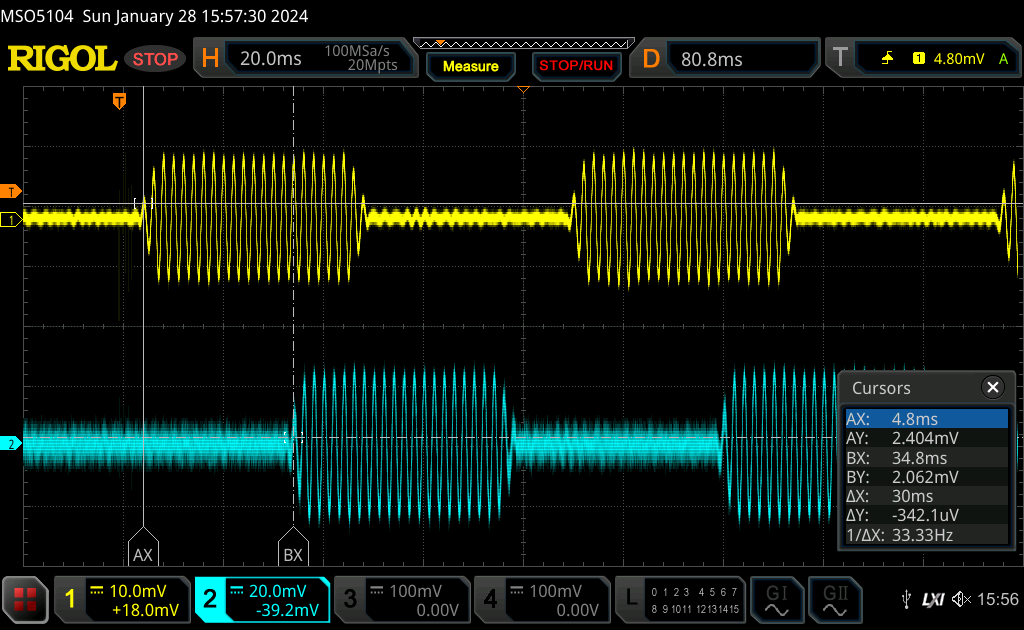Click the RIGOL logo
This screenshot has width=1024, height=630.
[x=62, y=59]
